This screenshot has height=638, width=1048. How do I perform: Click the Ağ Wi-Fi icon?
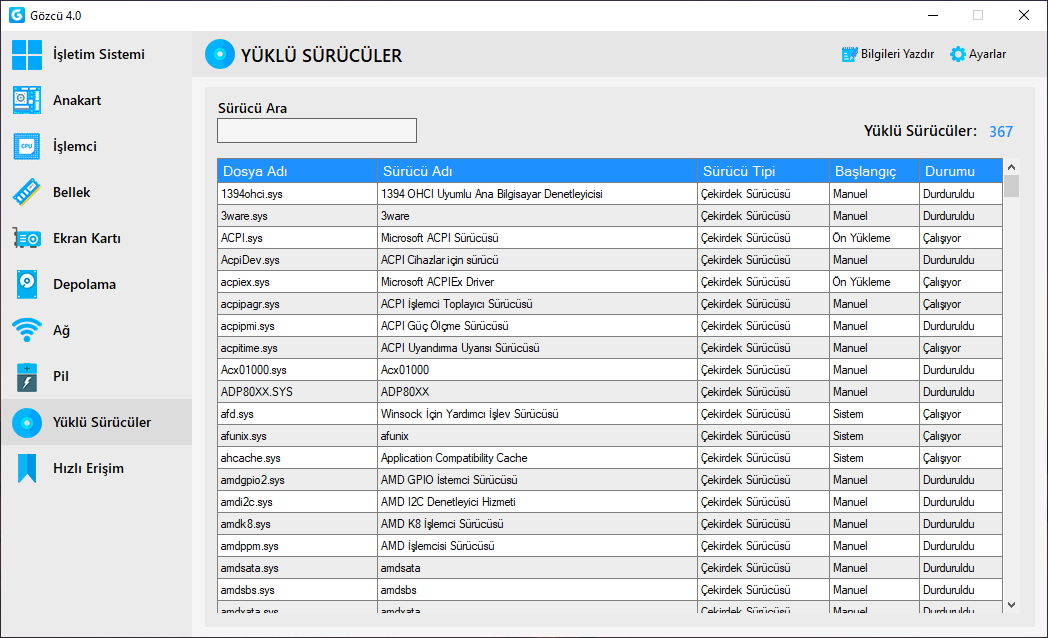coord(27,330)
